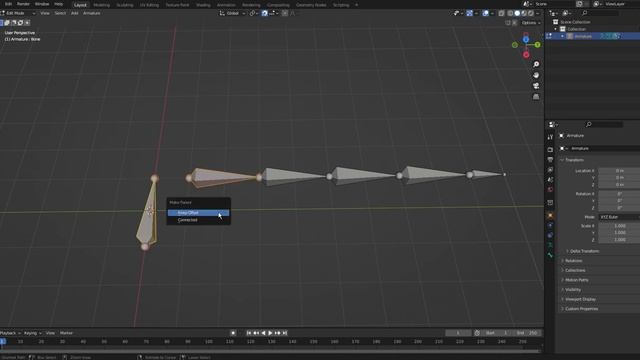Select rendered viewport shading

[x=531, y=13]
